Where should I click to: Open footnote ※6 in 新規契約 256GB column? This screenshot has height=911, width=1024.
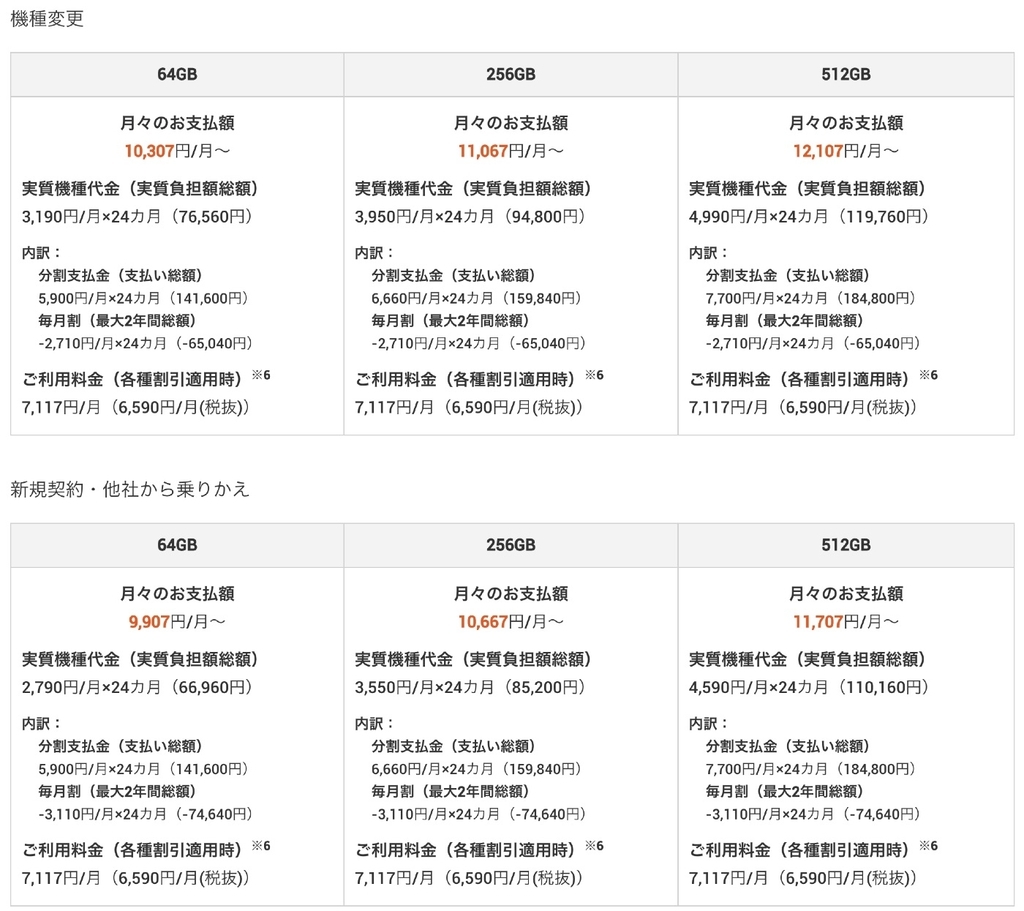tap(594, 846)
